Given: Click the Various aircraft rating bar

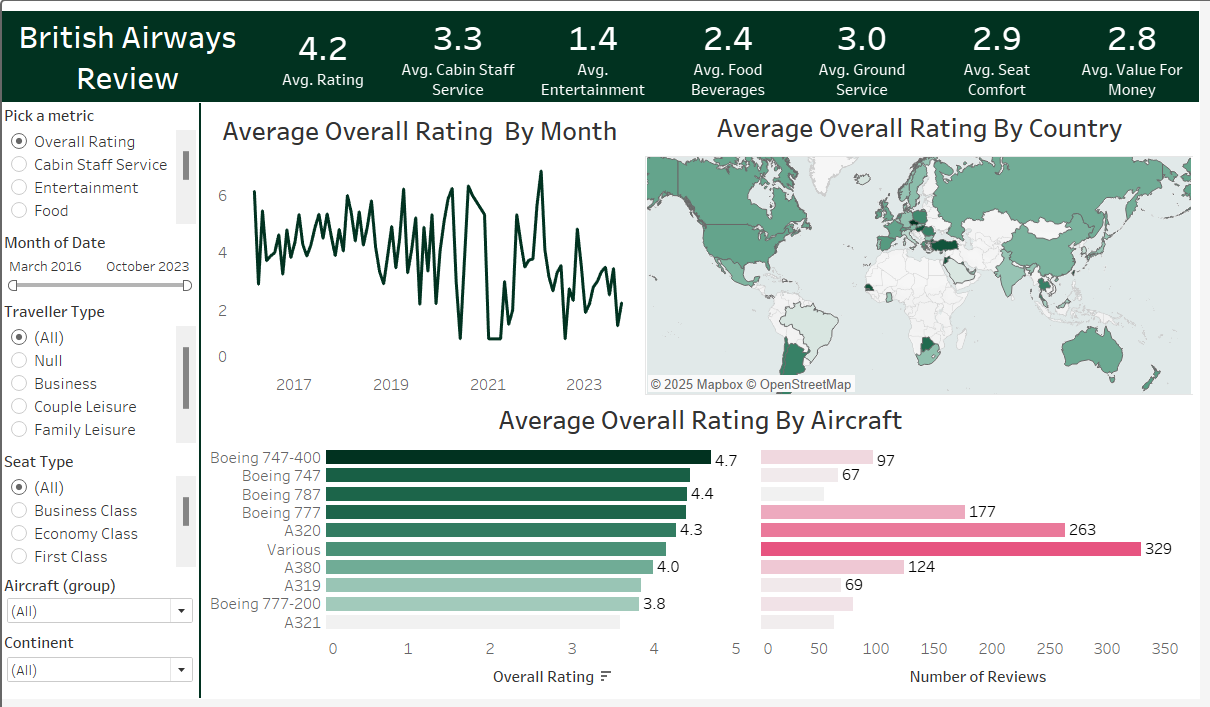Looking at the screenshot, I should [x=496, y=549].
